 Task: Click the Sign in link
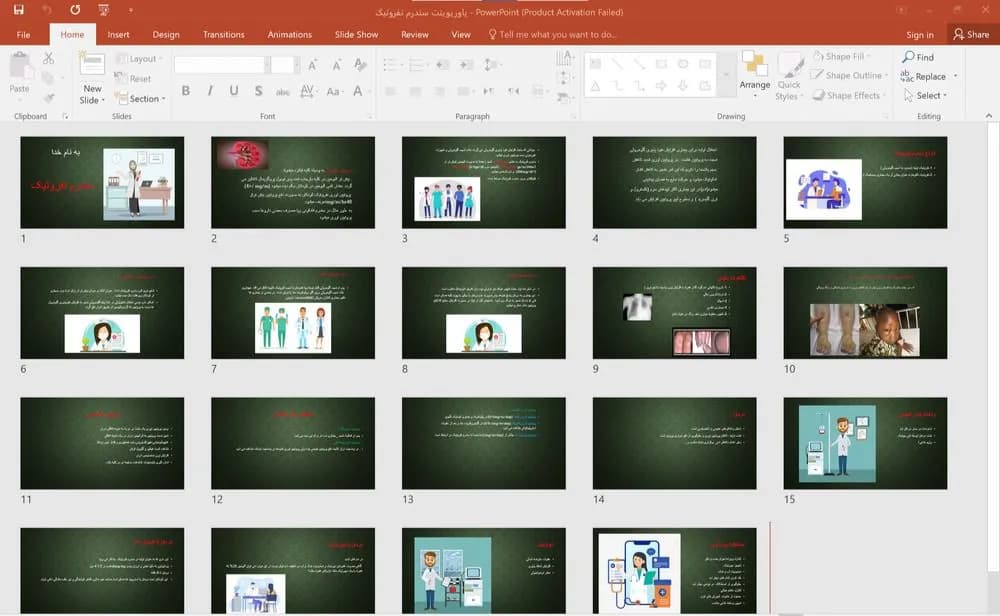tap(920, 35)
